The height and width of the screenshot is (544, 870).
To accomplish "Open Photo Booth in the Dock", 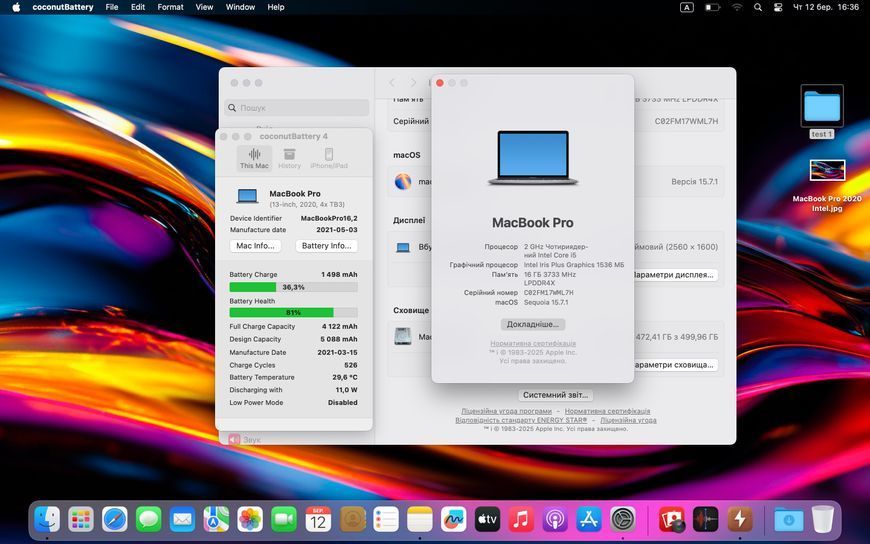I will click(x=672, y=520).
